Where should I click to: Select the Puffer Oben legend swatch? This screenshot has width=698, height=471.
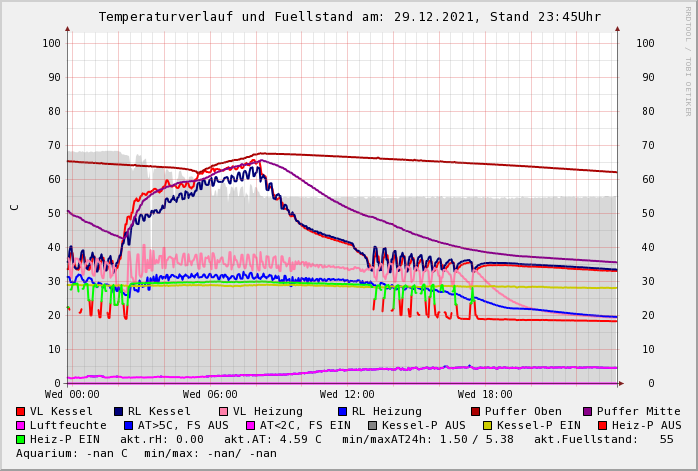(x=475, y=411)
